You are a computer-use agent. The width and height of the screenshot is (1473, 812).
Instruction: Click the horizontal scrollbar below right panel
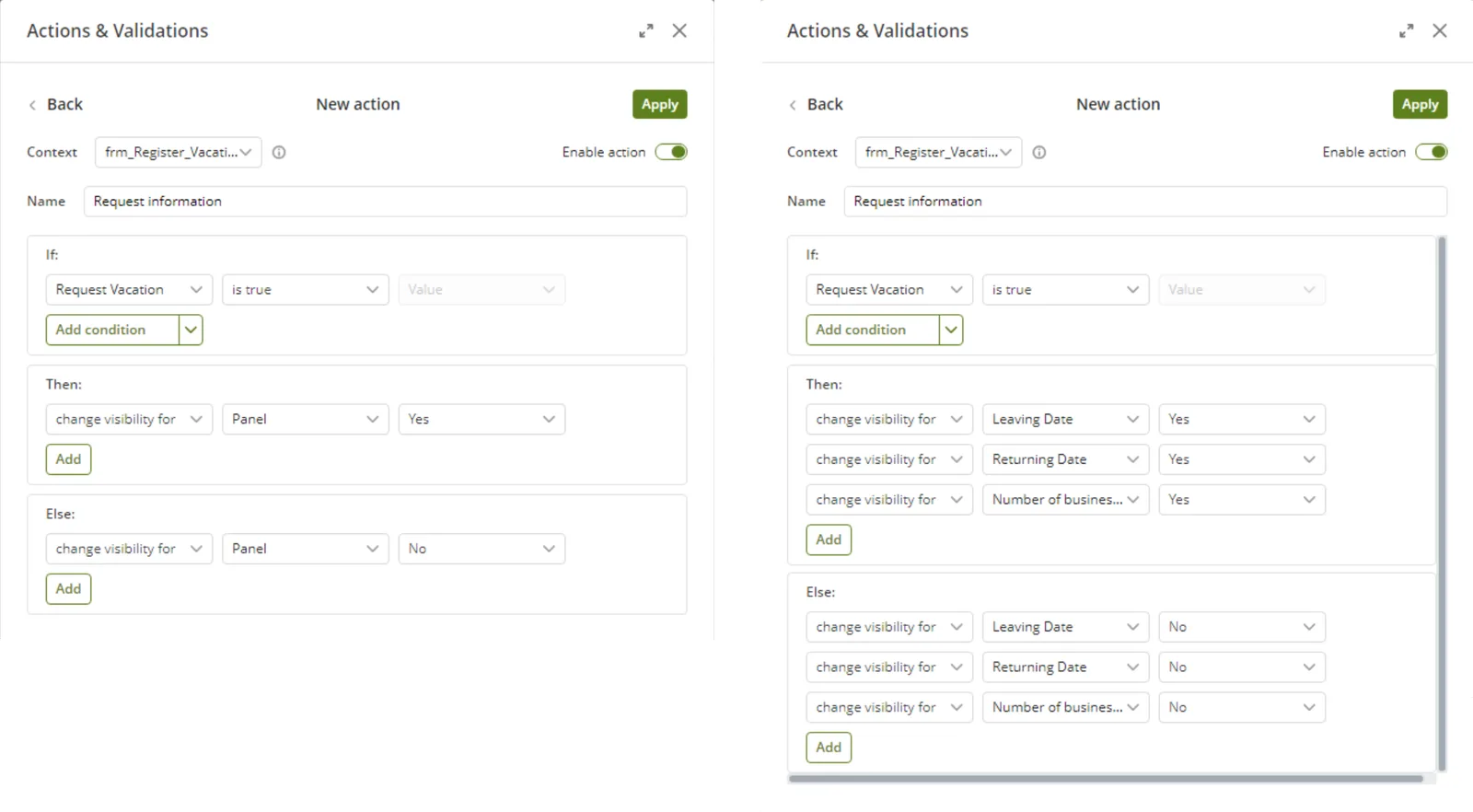pos(1107,779)
